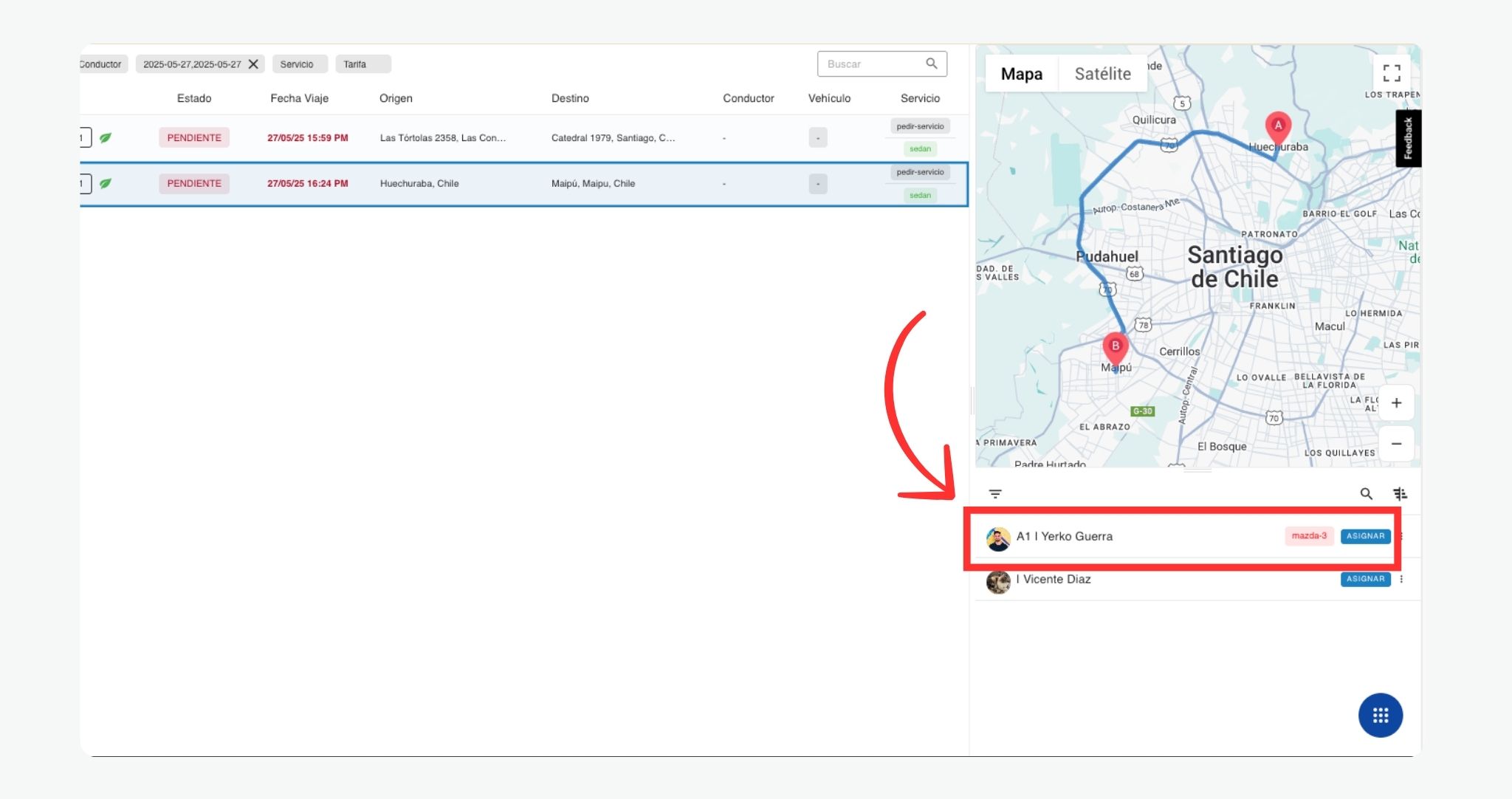Click vehicle button on Las Tórtolas row
Viewport: 1512px width, 799px height.
coord(818,138)
